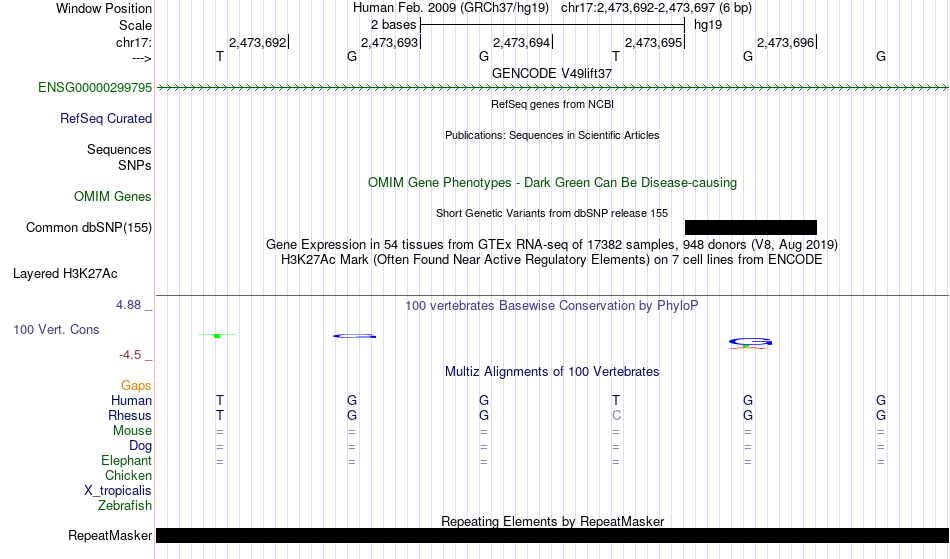Click the GTEx Gene Expression track title

click(552, 244)
